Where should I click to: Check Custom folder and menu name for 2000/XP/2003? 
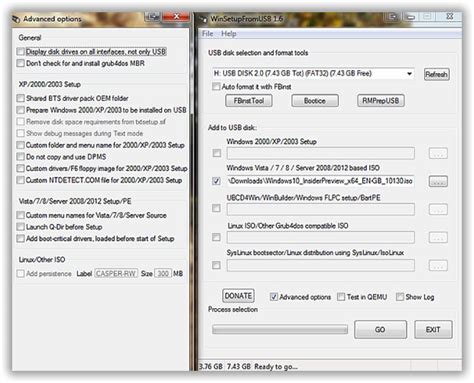click(x=21, y=145)
